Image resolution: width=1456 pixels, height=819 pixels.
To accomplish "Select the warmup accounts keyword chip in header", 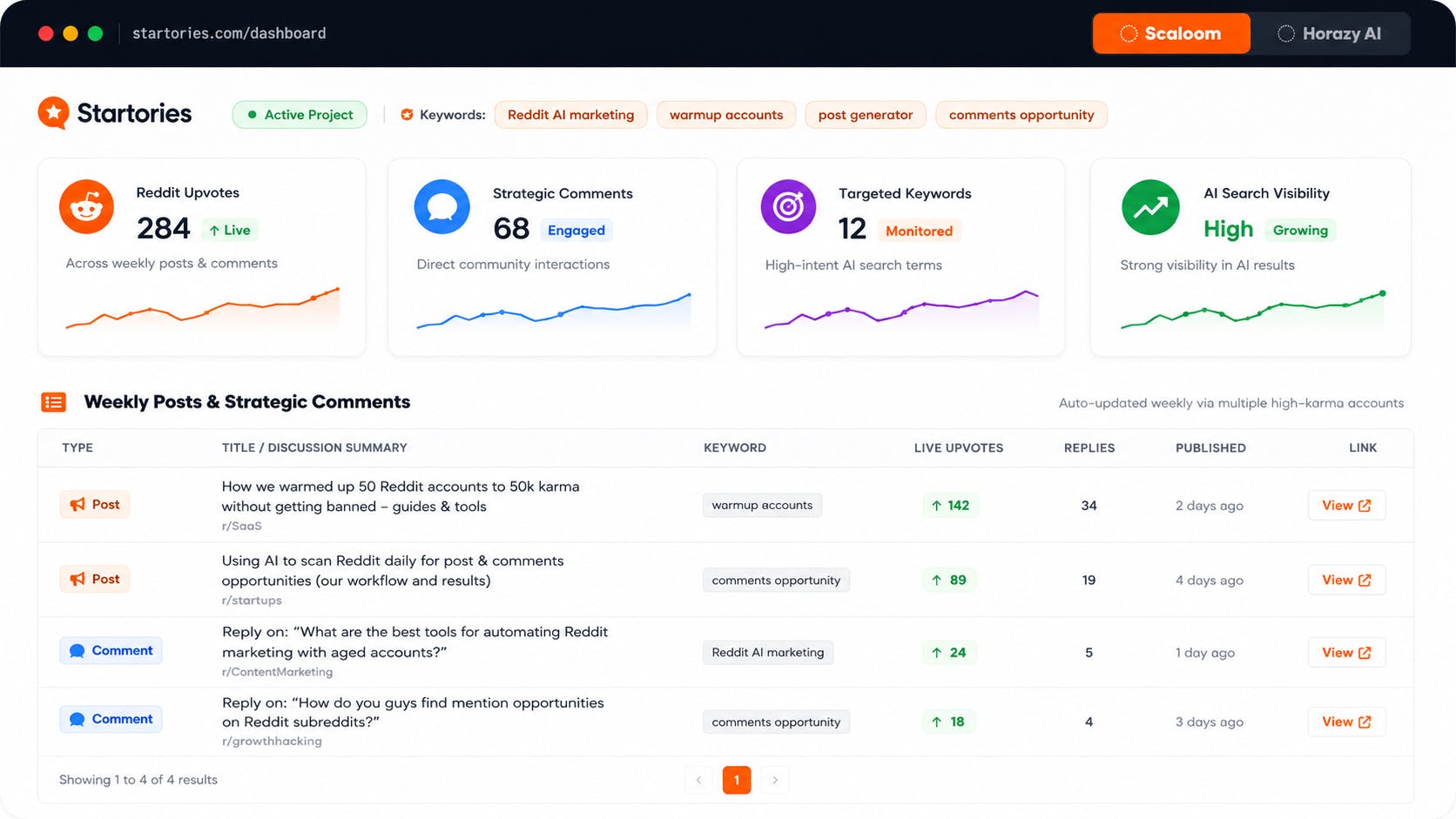I will 726,115.
